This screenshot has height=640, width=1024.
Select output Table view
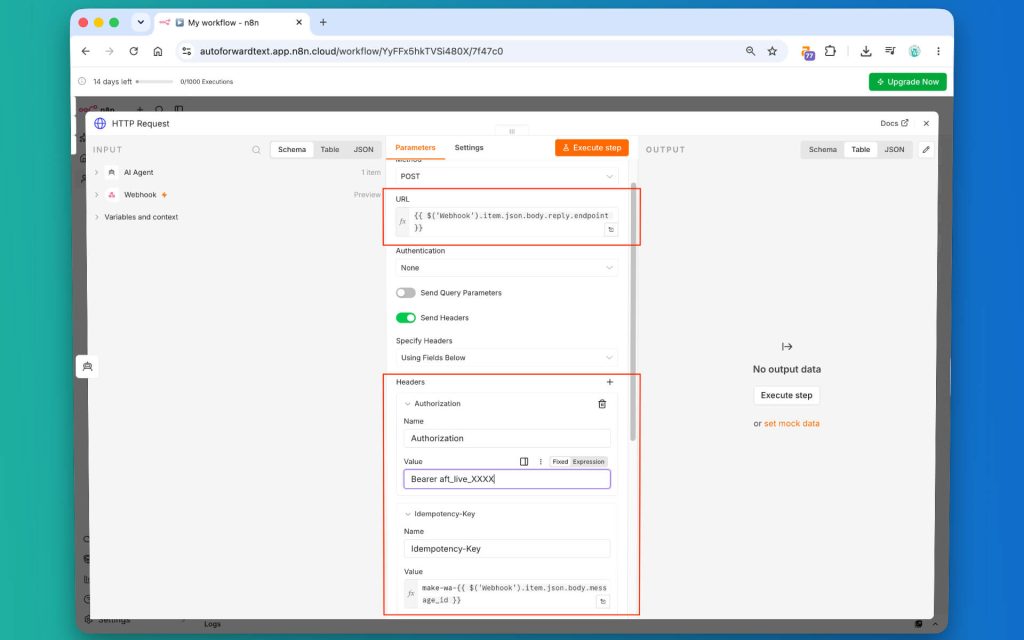[861, 150]
